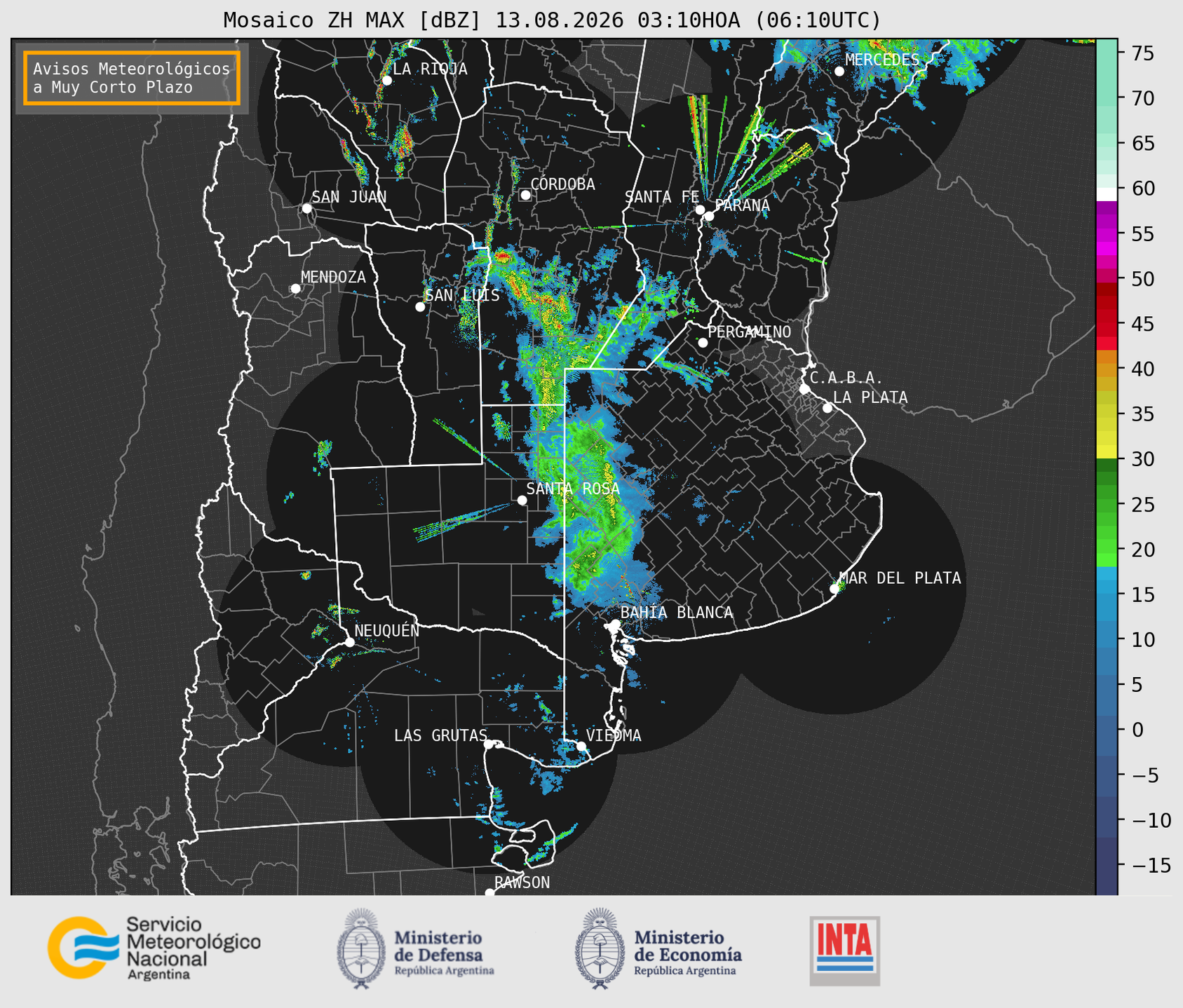Click the C.A.B.A. marker dot
This screenshot has width=1183, height=1008.
point(805,389)
